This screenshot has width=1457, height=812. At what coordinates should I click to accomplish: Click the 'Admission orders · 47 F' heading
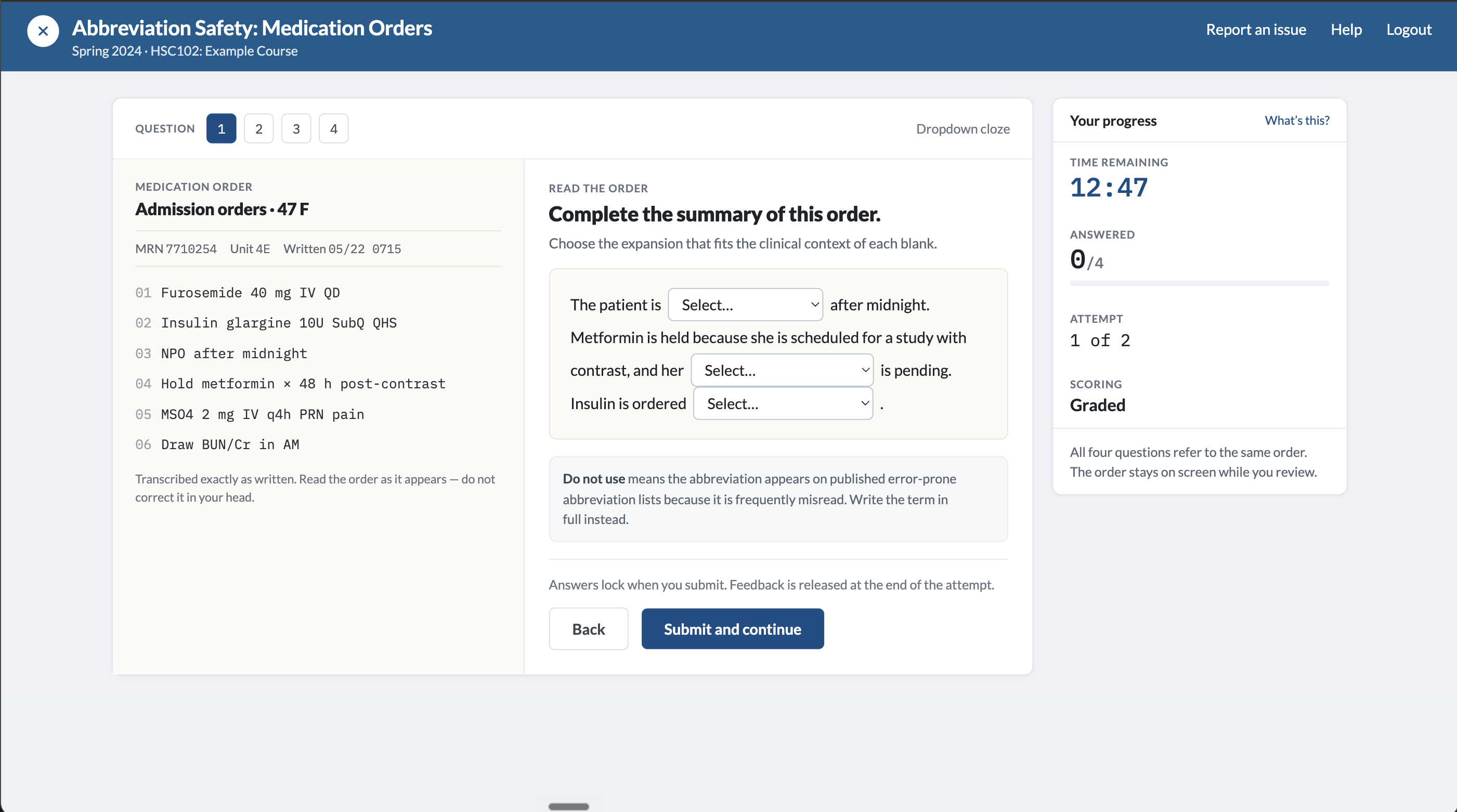tap(222, 209)
